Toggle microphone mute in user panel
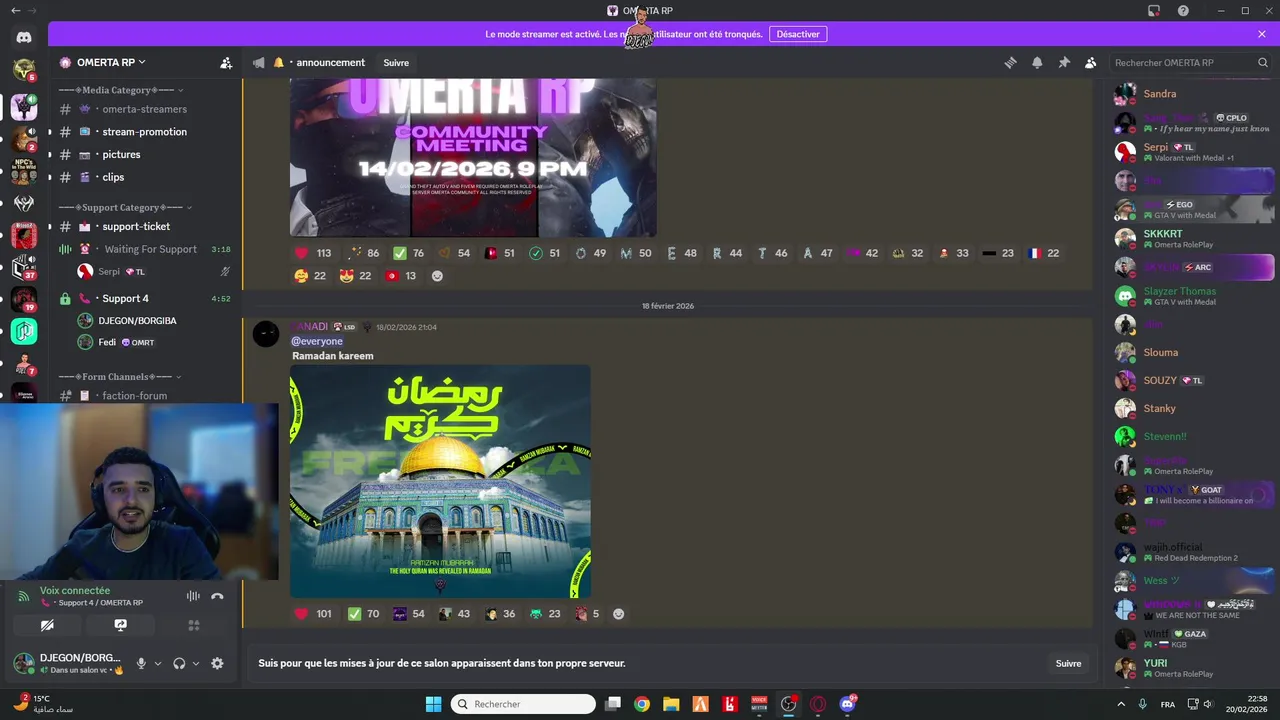 click(141, 663)
